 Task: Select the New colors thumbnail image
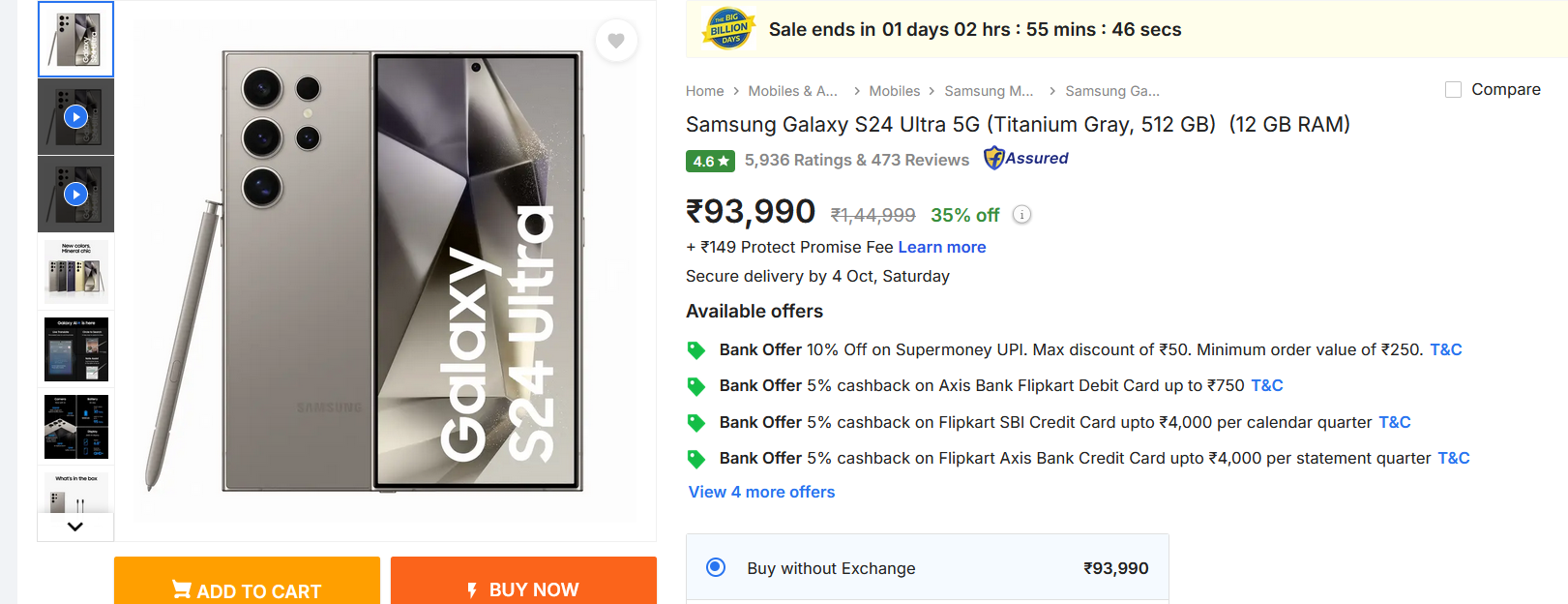pos(75,272)
